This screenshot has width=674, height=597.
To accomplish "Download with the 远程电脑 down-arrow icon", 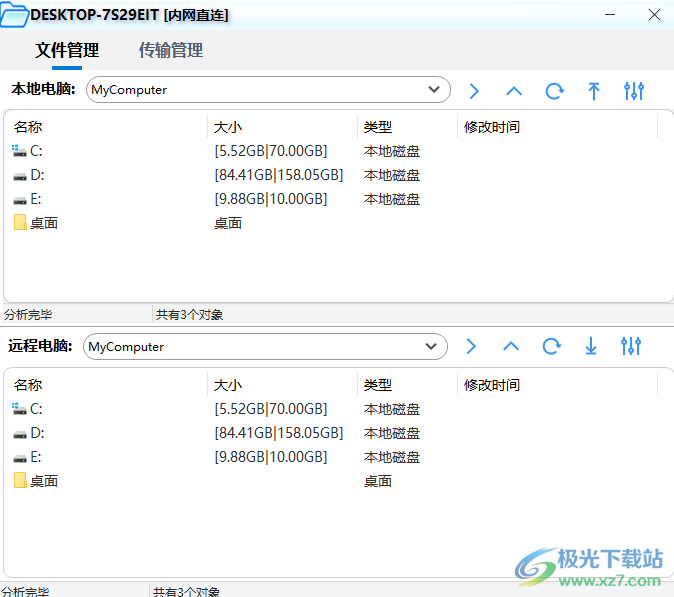I will 591,346.
